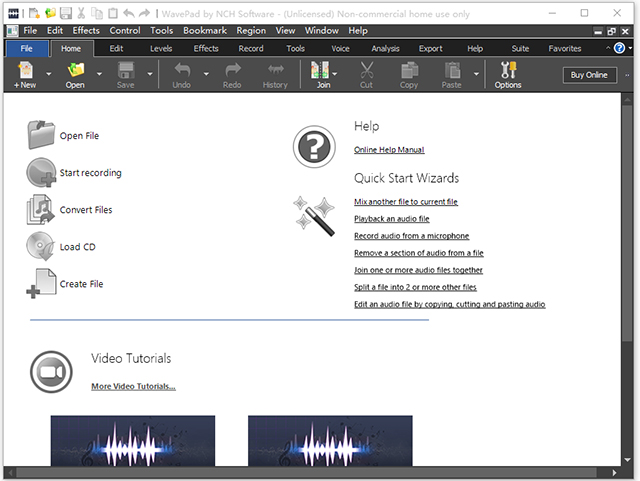The image size is (640, 481).
Task: Click Playback an audio file link
Action: (x=391, y=218)
